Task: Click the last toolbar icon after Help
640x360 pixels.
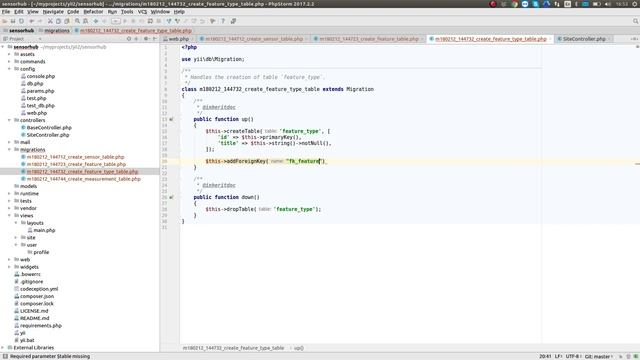Action: 233,21
